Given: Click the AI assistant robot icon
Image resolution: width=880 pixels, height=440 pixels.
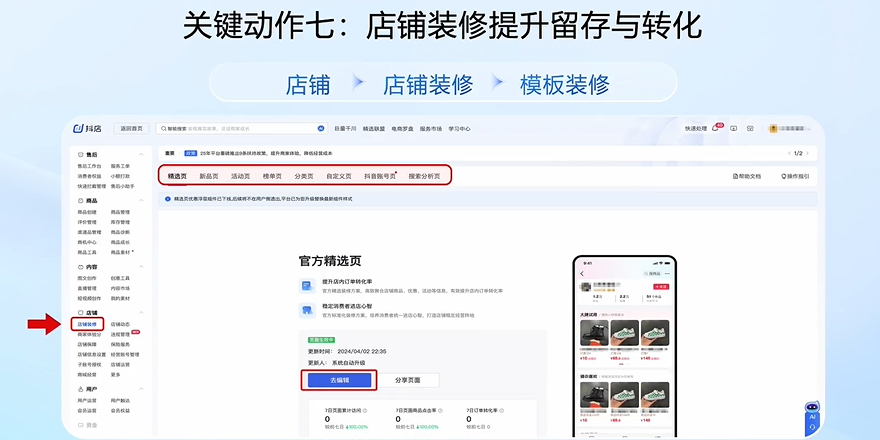Looking at the screenshot, I should (812, 419).
